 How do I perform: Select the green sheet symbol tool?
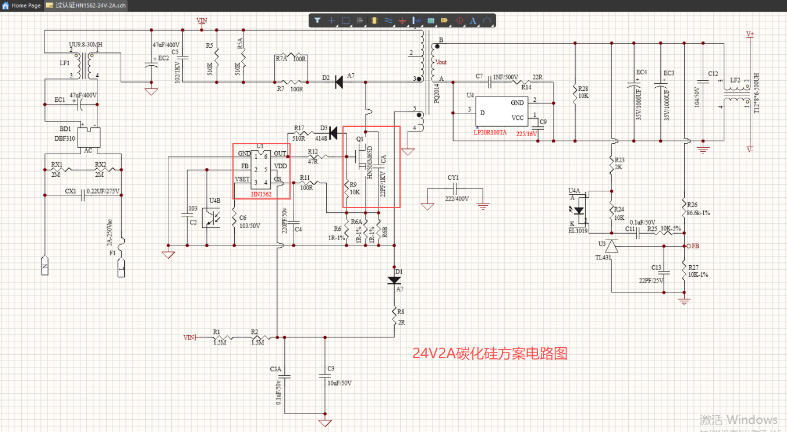pyautogui.click(x=431, y=21)
